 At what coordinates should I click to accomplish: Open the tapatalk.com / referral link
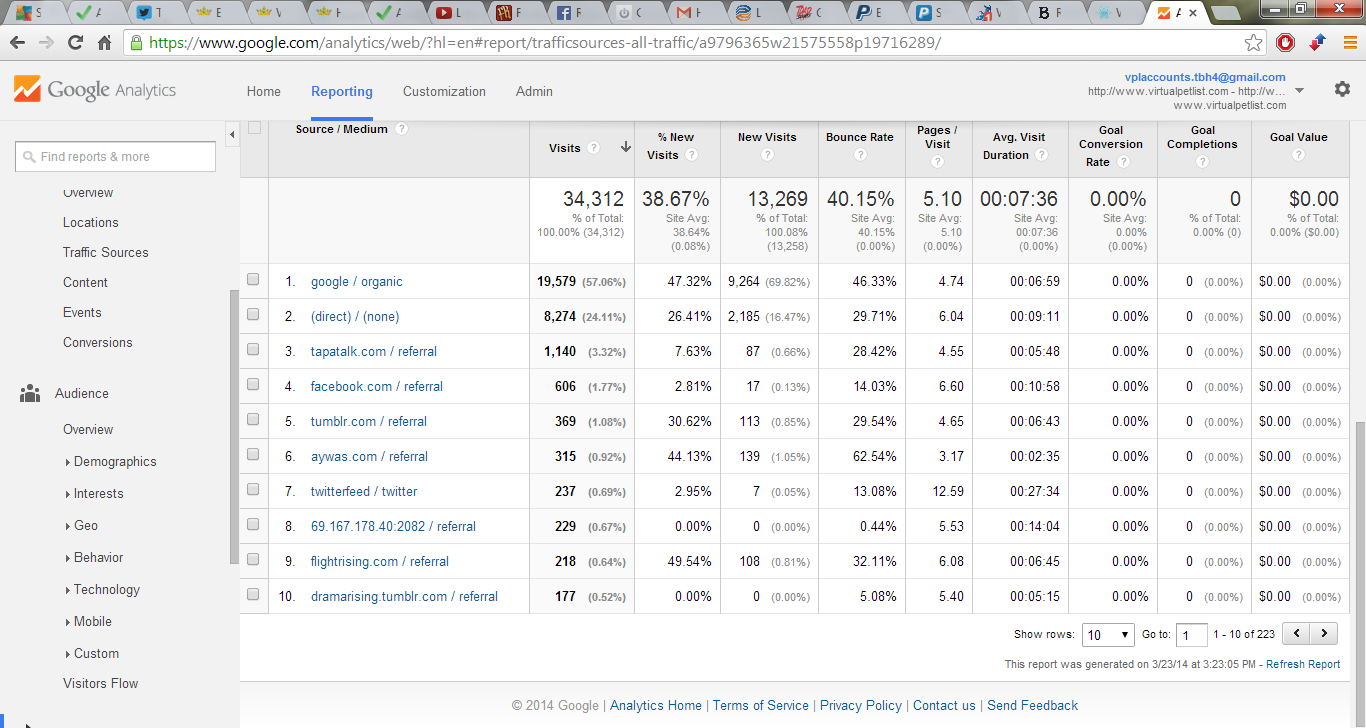click(374, 351)
